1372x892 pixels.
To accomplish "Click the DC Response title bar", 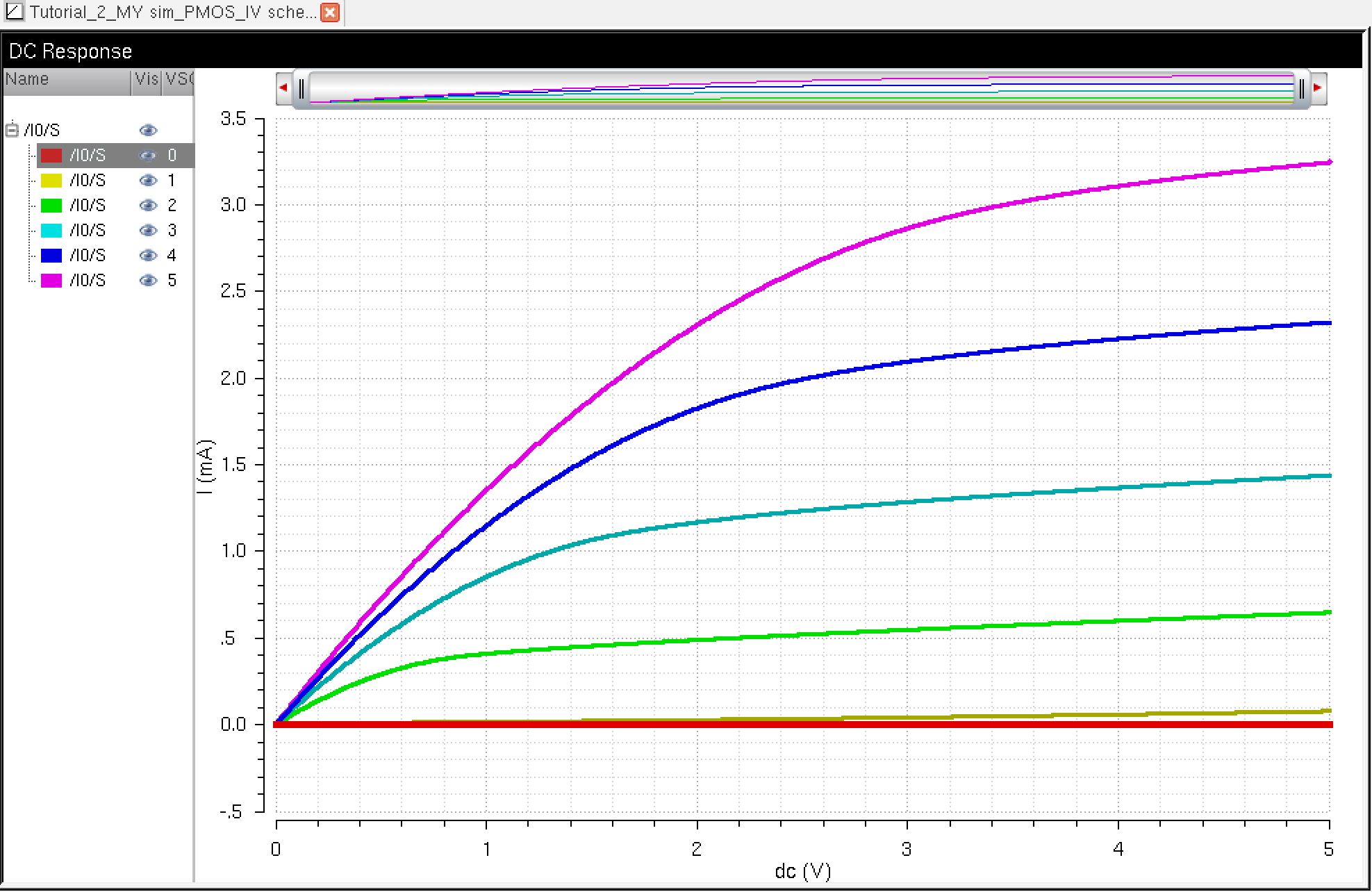I will pyautogui.click(x=682, y=51).
